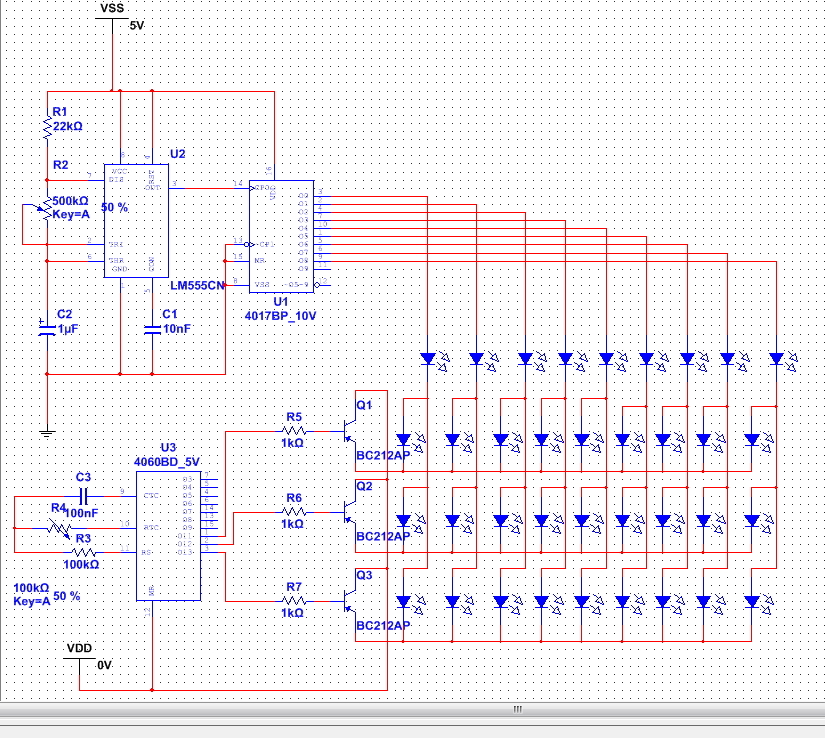Click the horizontal scrollbar handle
Image resolution: width=825 pixels, height=738 pixels.
(x=517, y=709)
